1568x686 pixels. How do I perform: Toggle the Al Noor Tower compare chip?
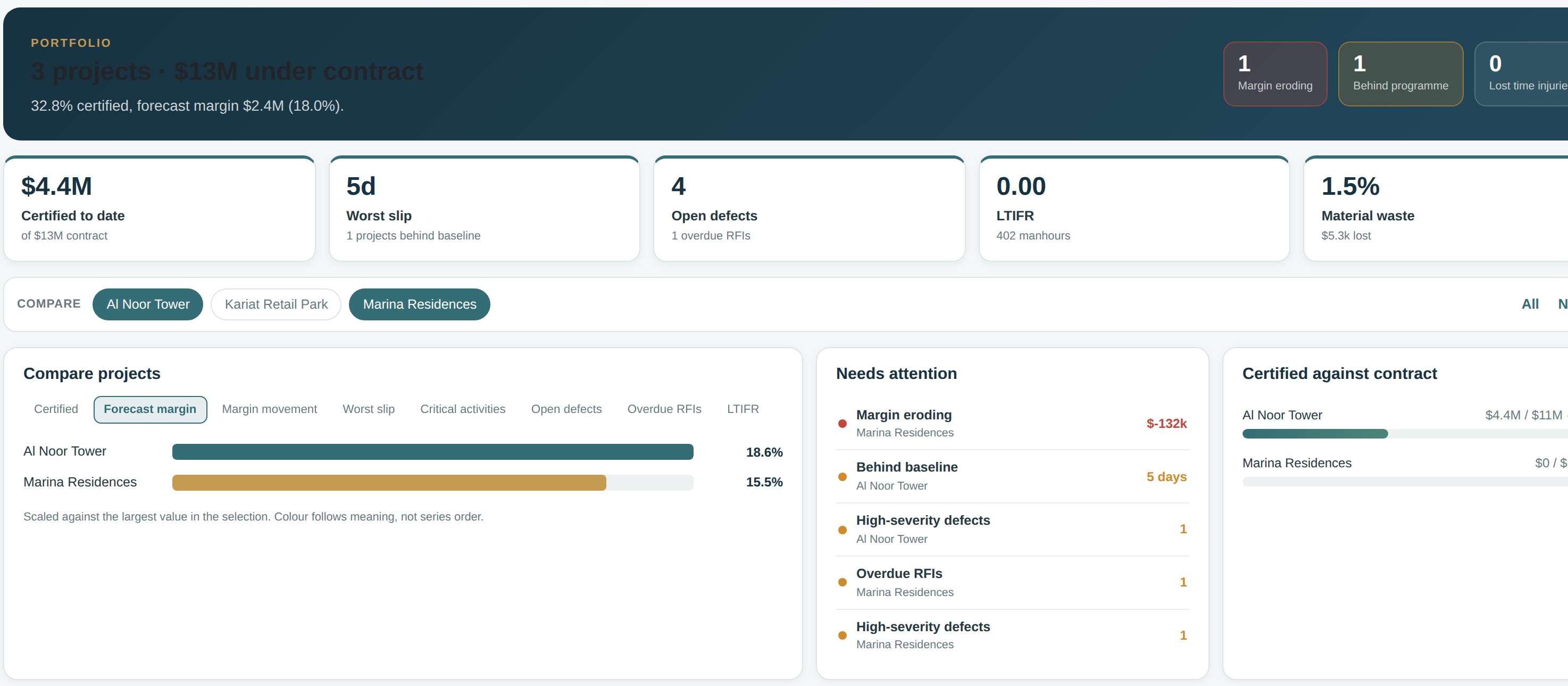click(x=148, y=304)
